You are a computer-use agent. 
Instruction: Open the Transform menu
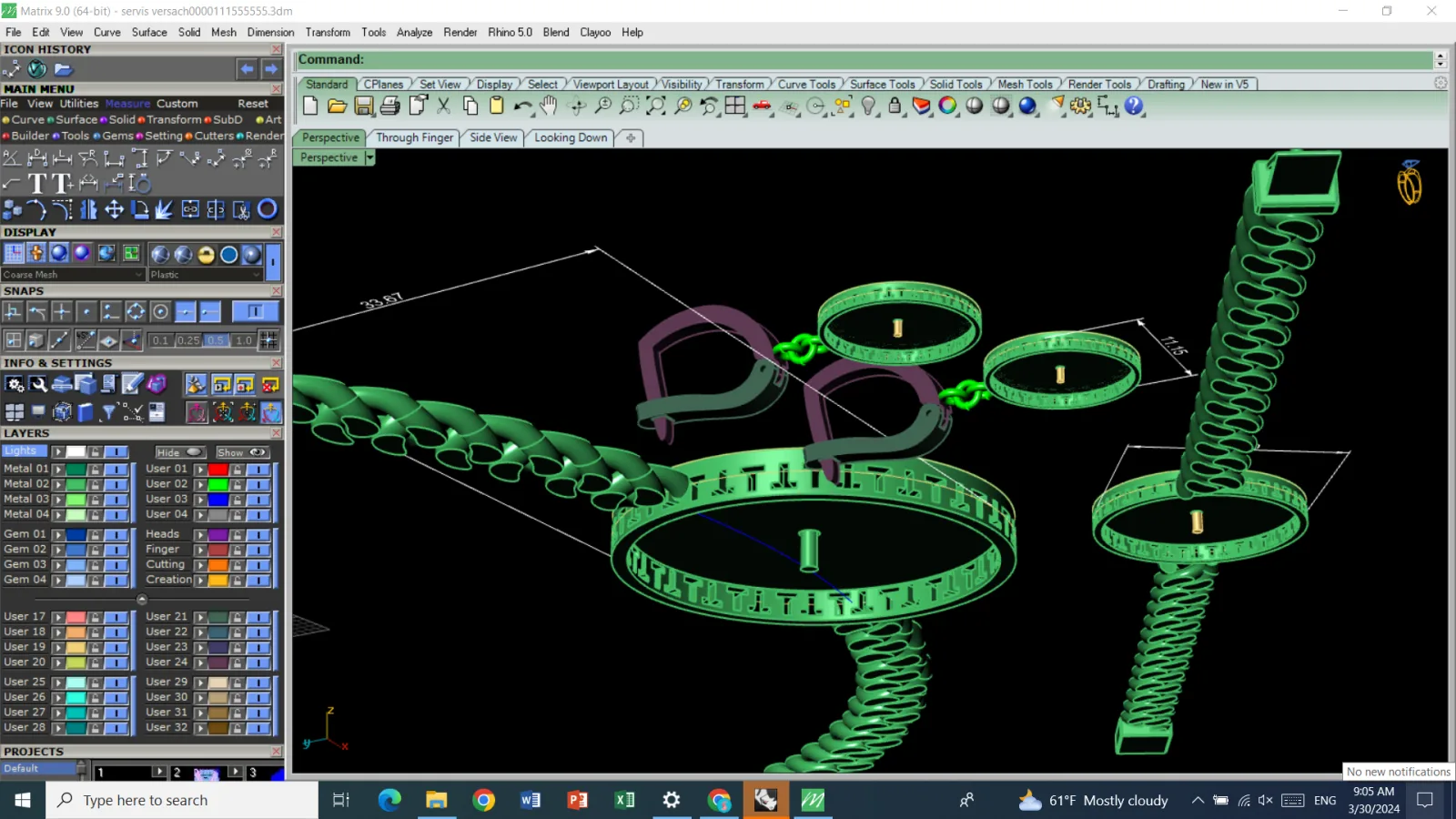tap(328, 32)
